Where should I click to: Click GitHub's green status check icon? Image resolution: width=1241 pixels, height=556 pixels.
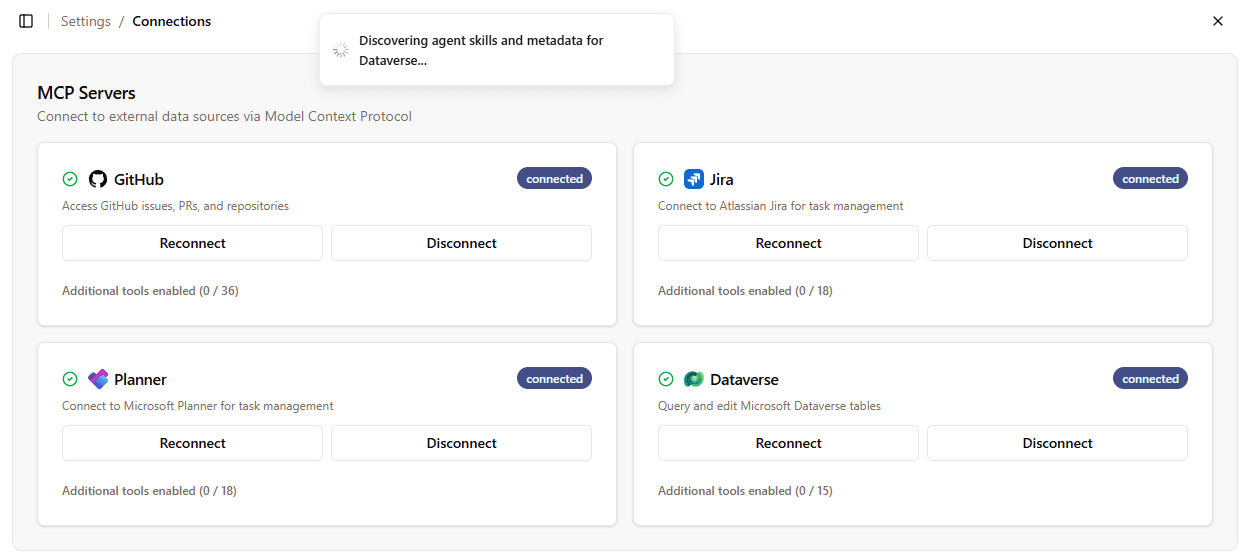pyautogui.click(x=70, y=179)
